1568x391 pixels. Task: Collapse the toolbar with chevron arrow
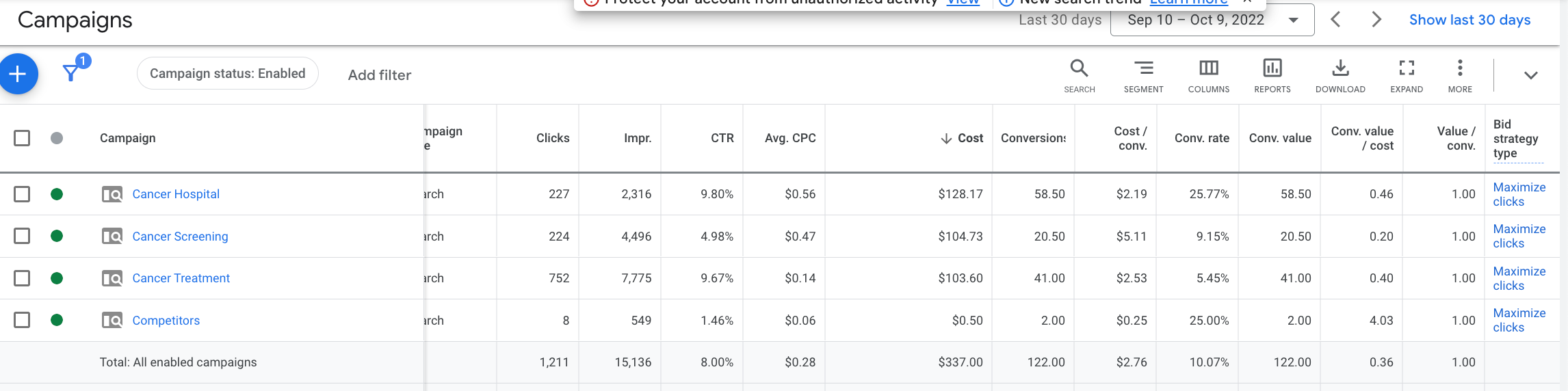coord(1530,75)
